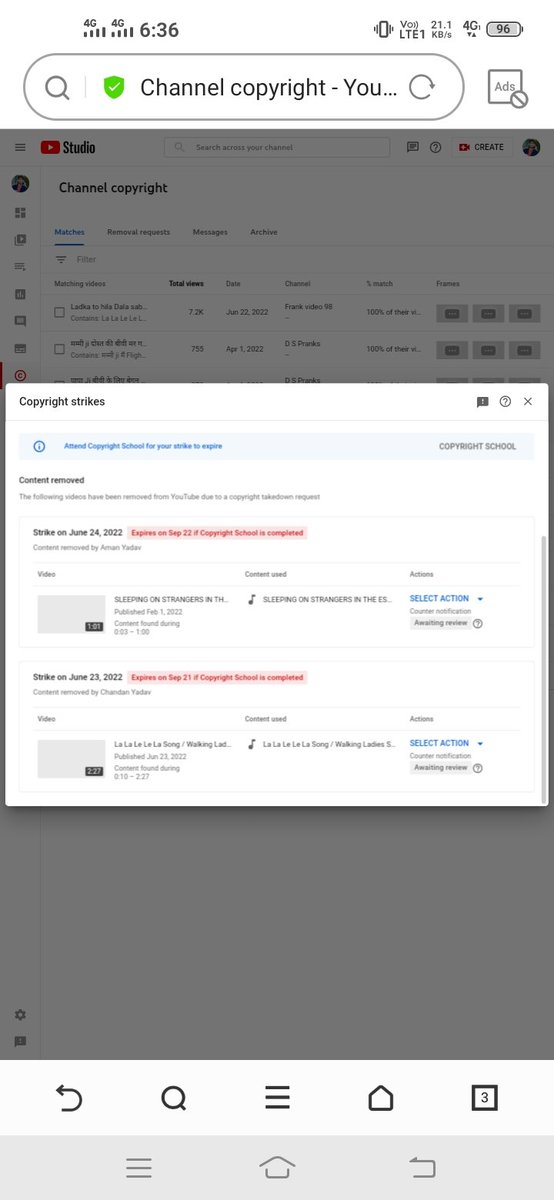Screen dimensions: 554x1200
Task: Tap search icon in browser bottom bar
Action: point(173,1098)
